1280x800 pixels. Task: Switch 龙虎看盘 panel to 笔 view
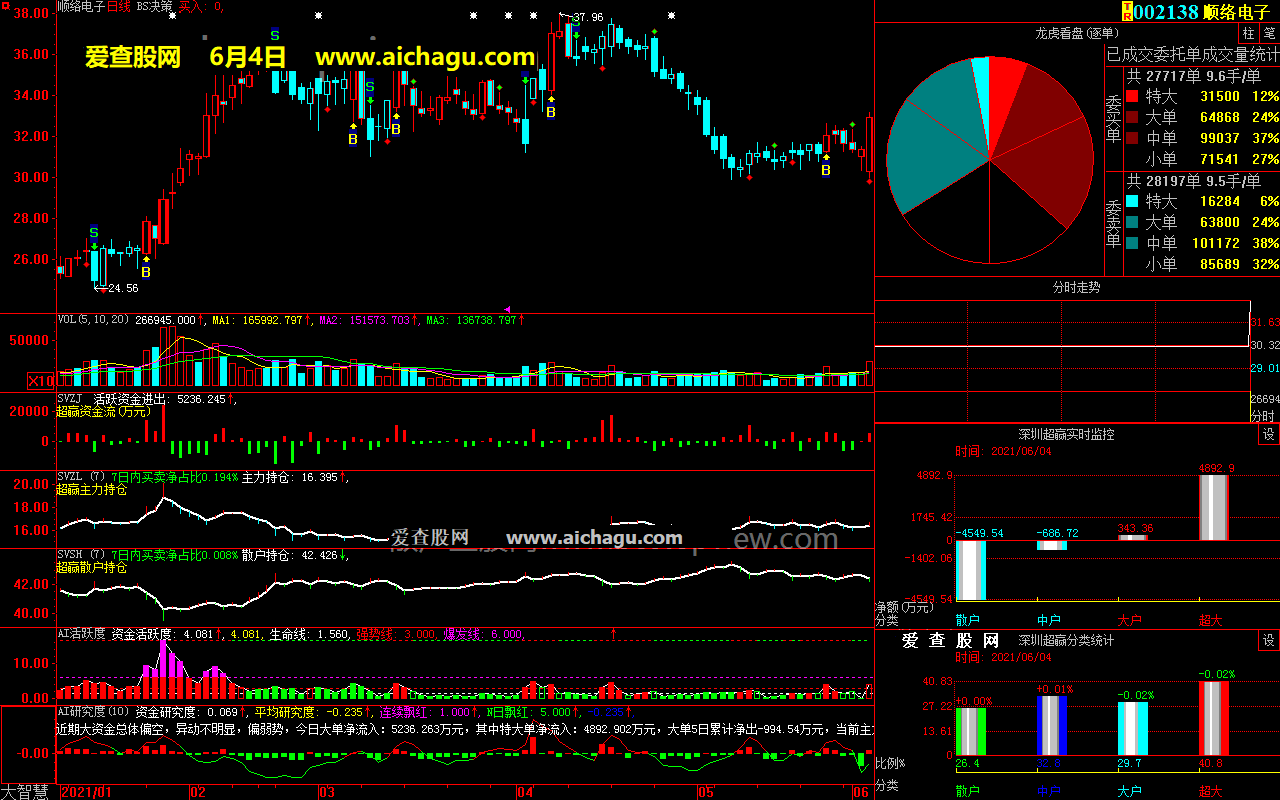(1269, 33)
